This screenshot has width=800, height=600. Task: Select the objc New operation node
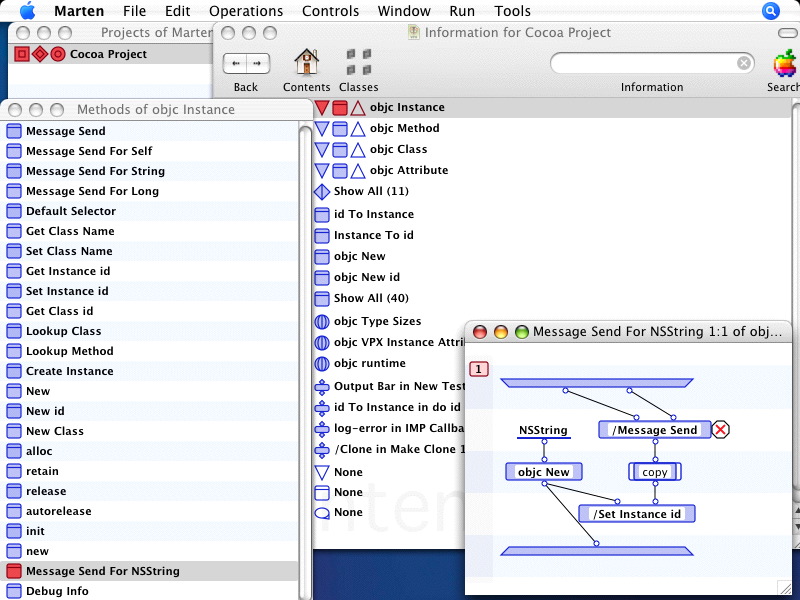544,471
